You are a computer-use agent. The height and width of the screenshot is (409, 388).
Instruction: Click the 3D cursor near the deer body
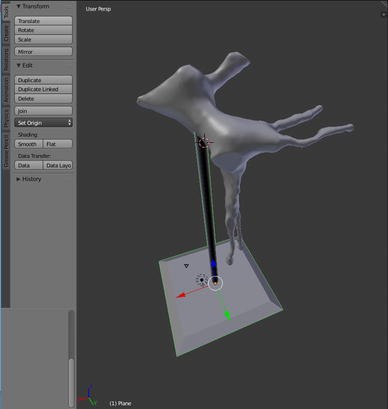[x=203, y=142]
